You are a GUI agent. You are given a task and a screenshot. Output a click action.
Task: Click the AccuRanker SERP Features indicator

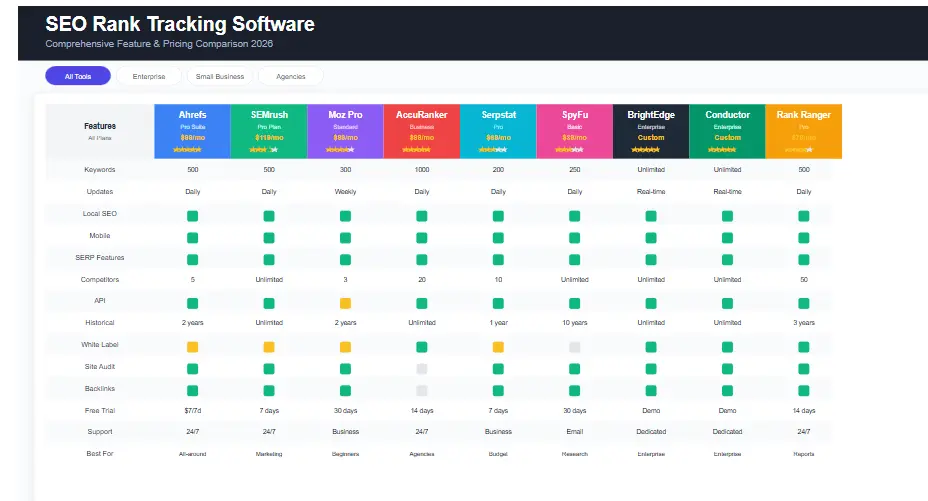click(x=421, y=260)
